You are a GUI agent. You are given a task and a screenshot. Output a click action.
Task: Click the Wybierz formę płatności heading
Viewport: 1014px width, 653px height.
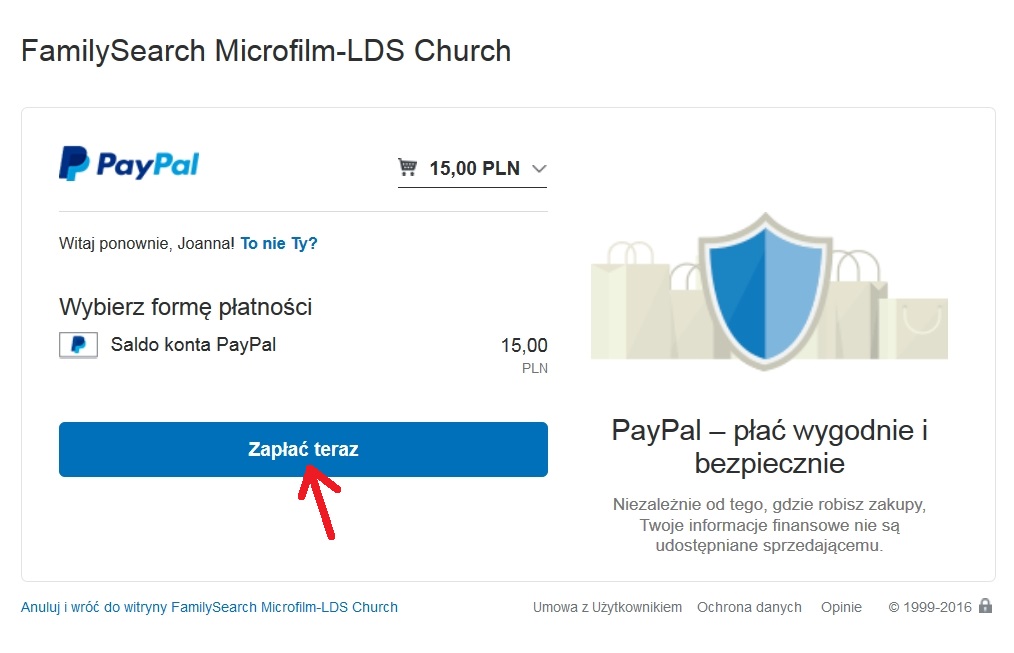click(186, 306)
